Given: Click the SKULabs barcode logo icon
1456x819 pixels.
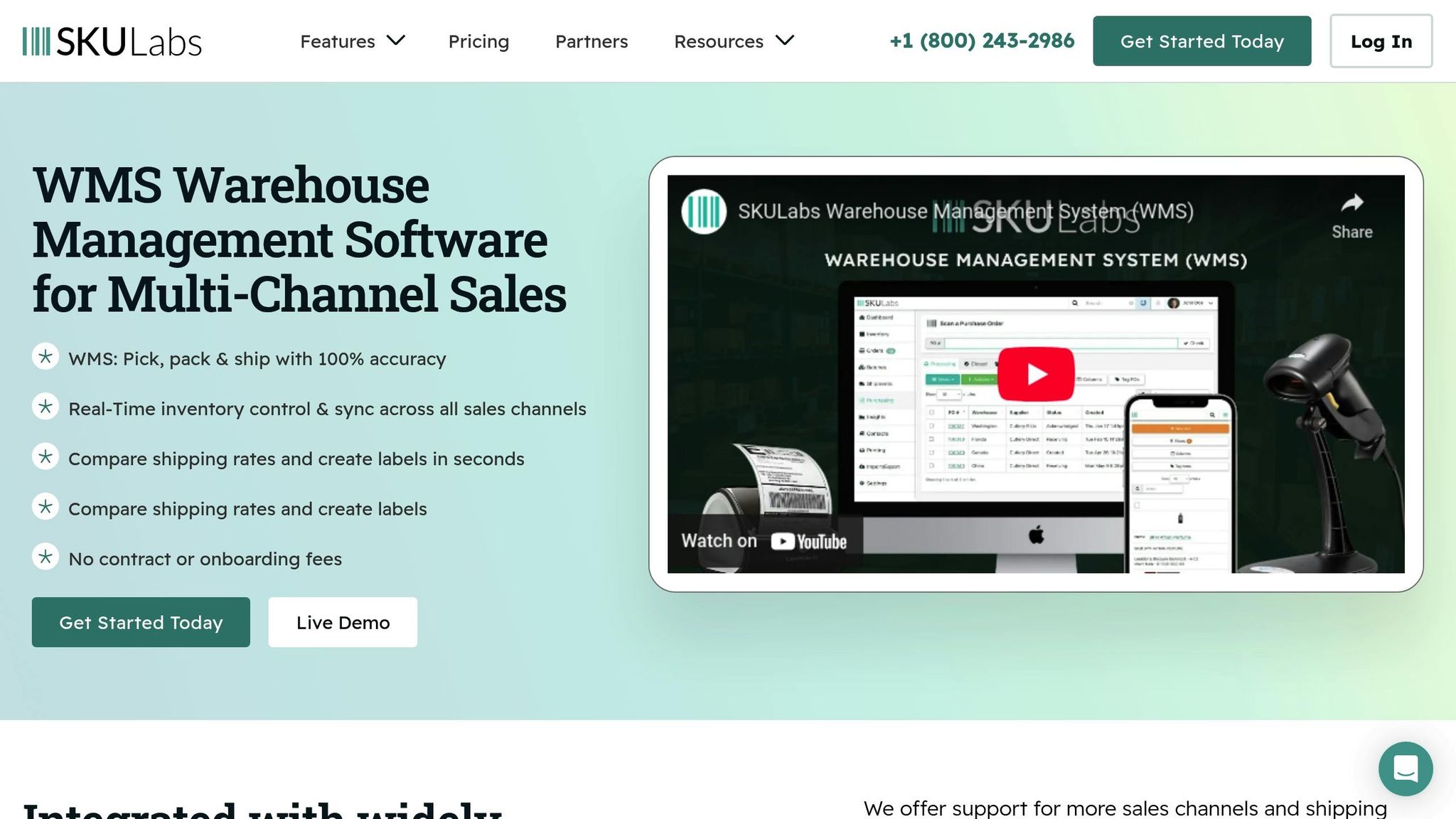Looking at the screenshot, I should point(36,41).
